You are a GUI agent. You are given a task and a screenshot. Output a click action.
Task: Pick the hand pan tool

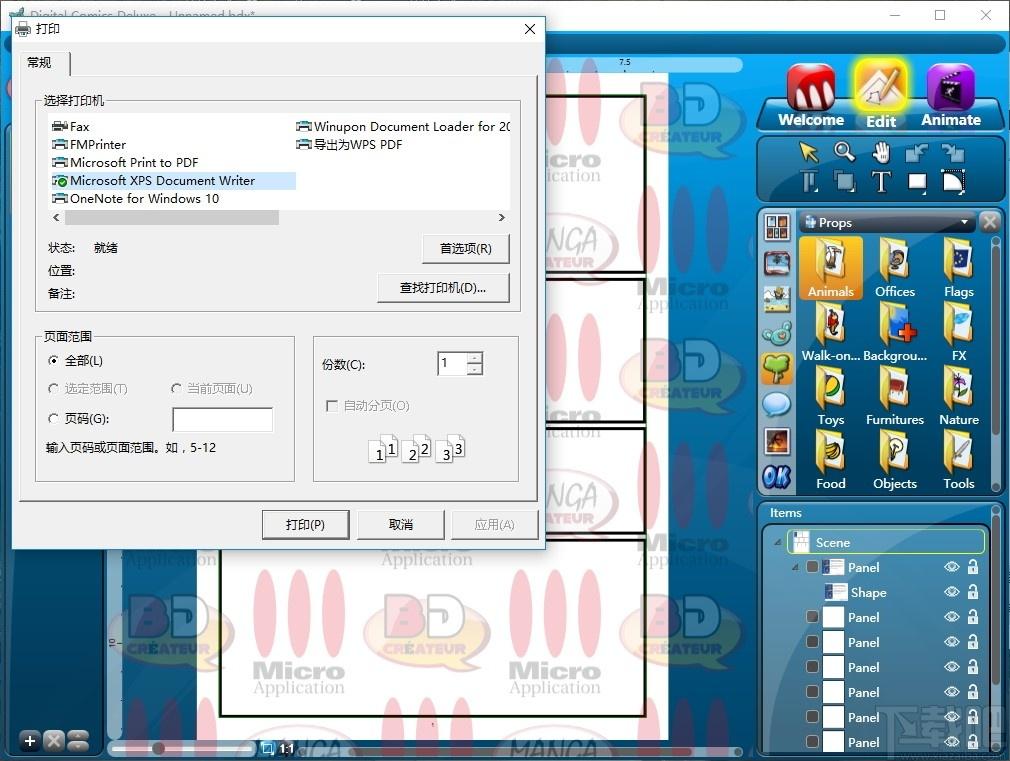[881, 153]
